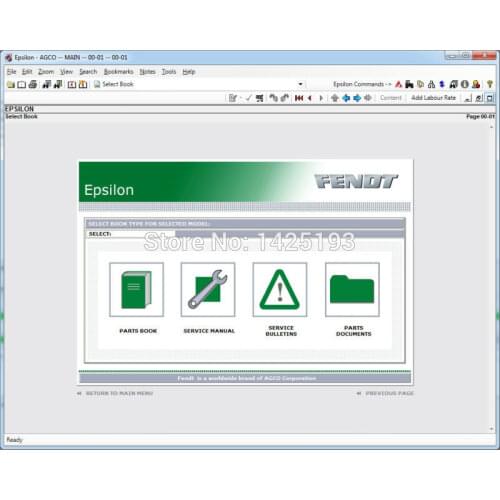Click the black book search command icon
Image resolution: width=500 pixels, height=500 pixels.
pyautogui.click(x=453, y=84)
